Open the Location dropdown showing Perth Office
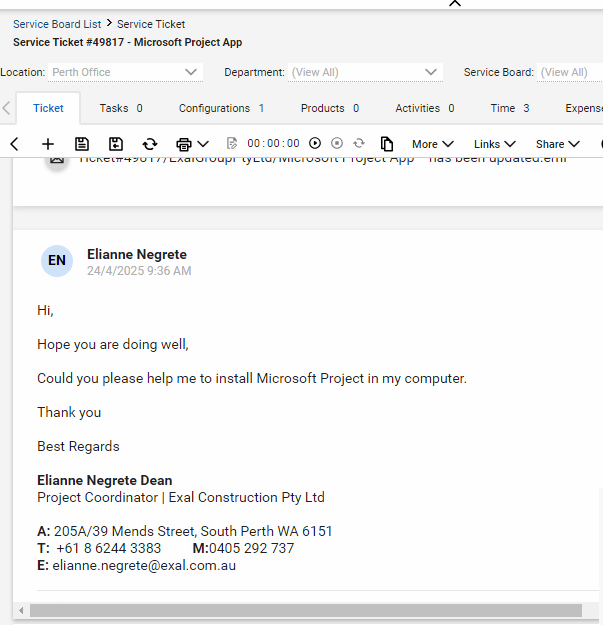Screen dimensions: 603x625 125,72
